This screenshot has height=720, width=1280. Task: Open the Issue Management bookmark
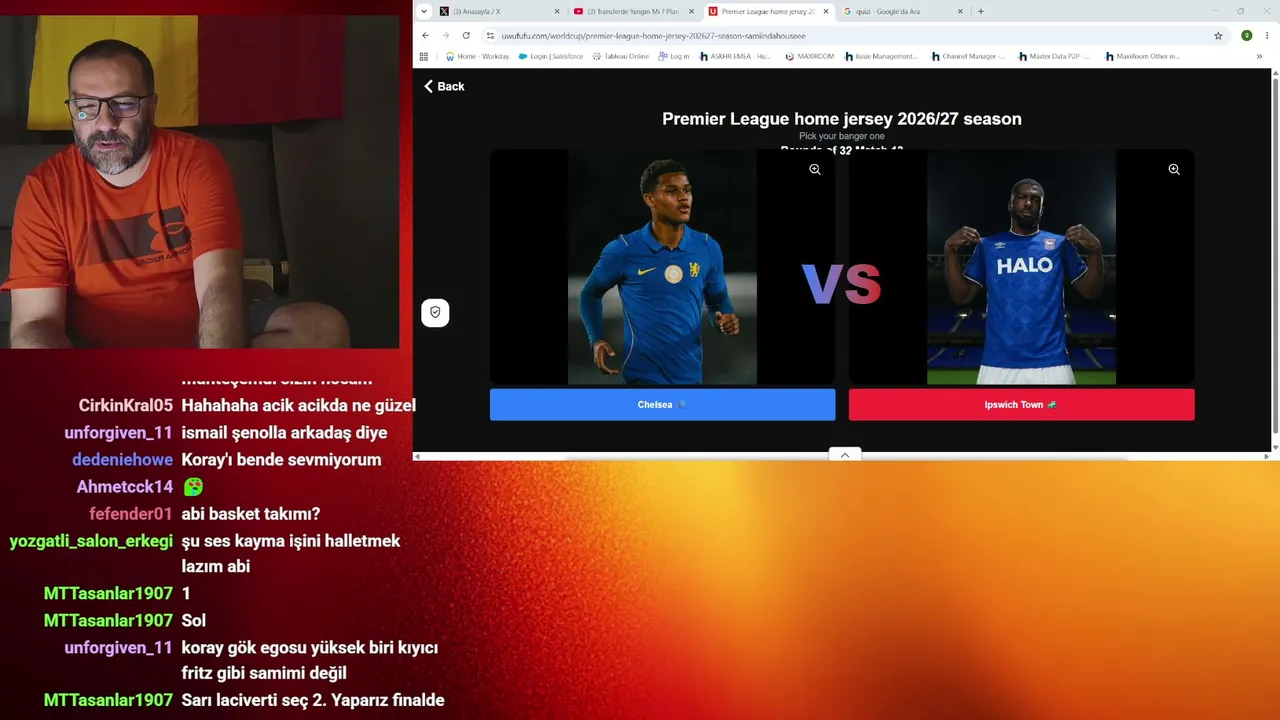(x=881, y=57)
